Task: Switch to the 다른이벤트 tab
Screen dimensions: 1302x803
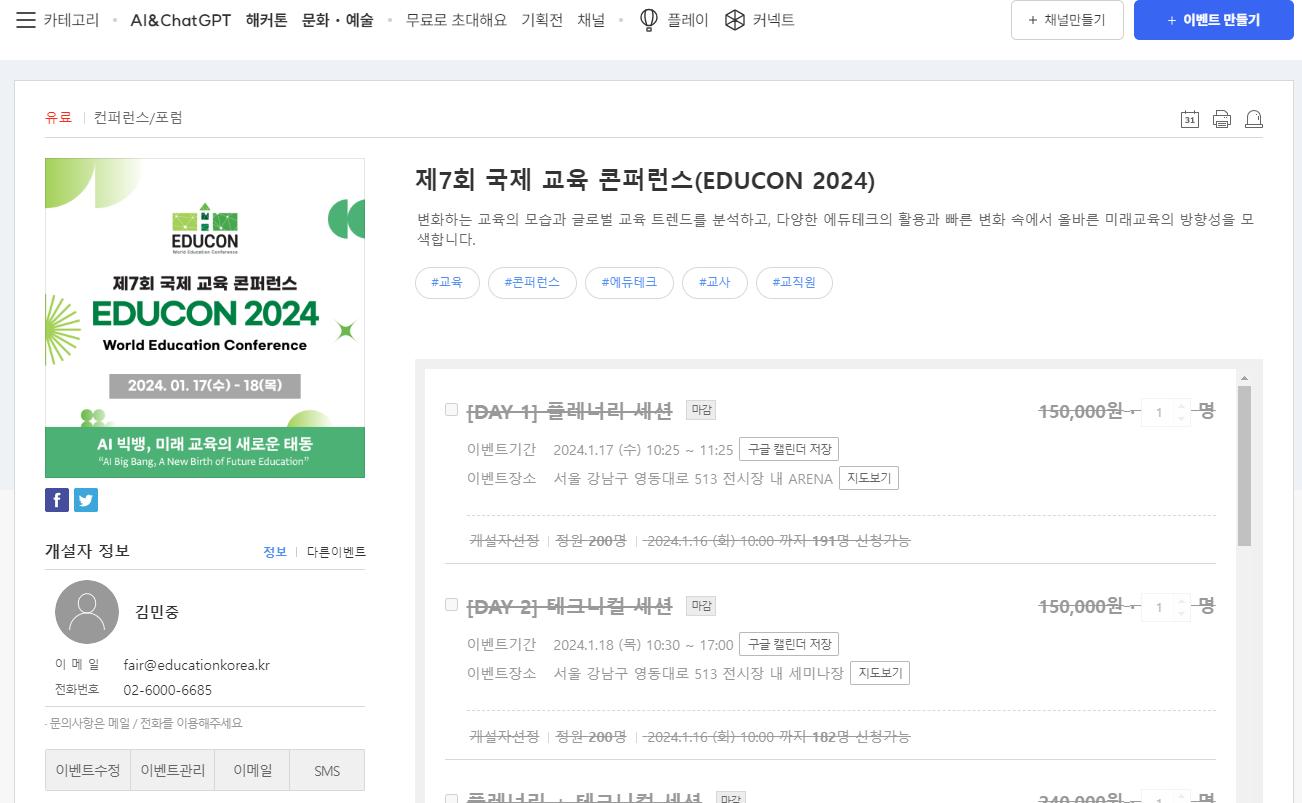Action: 336,552
